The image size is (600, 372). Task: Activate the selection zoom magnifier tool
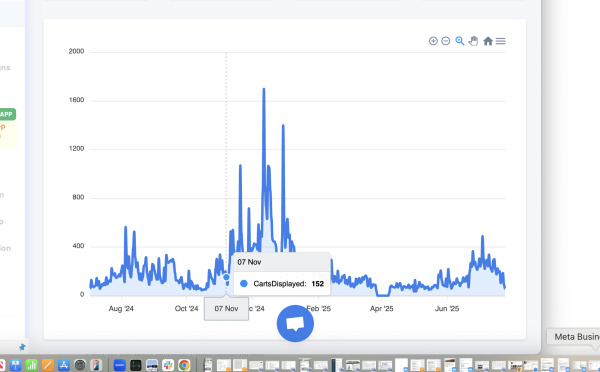point(460,41)
